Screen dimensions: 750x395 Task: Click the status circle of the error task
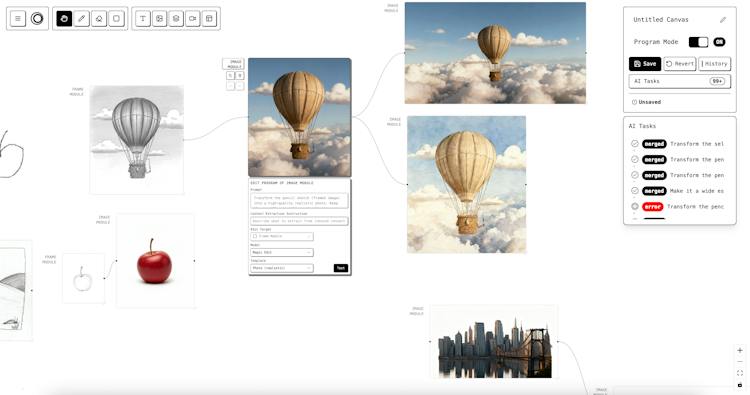click(x=635, y=207)
